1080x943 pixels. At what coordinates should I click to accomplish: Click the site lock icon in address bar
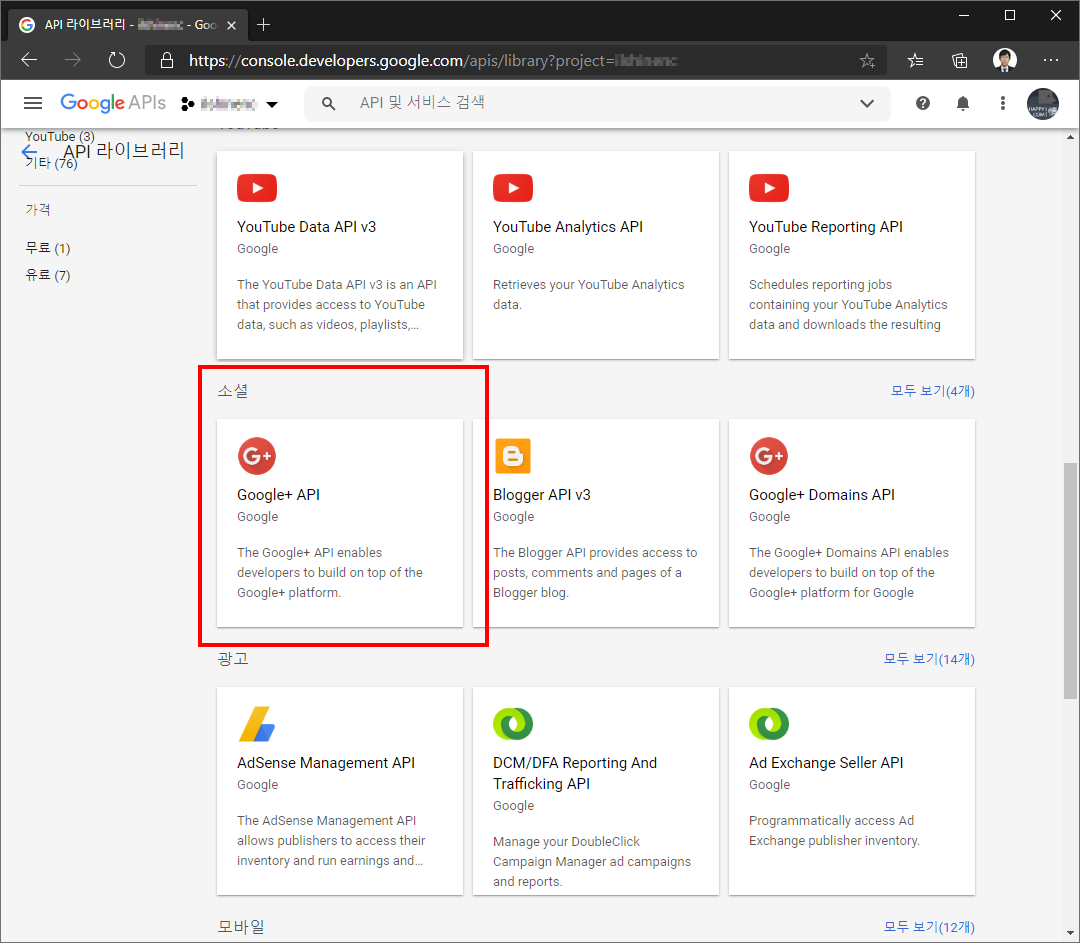tap(167, 61)
